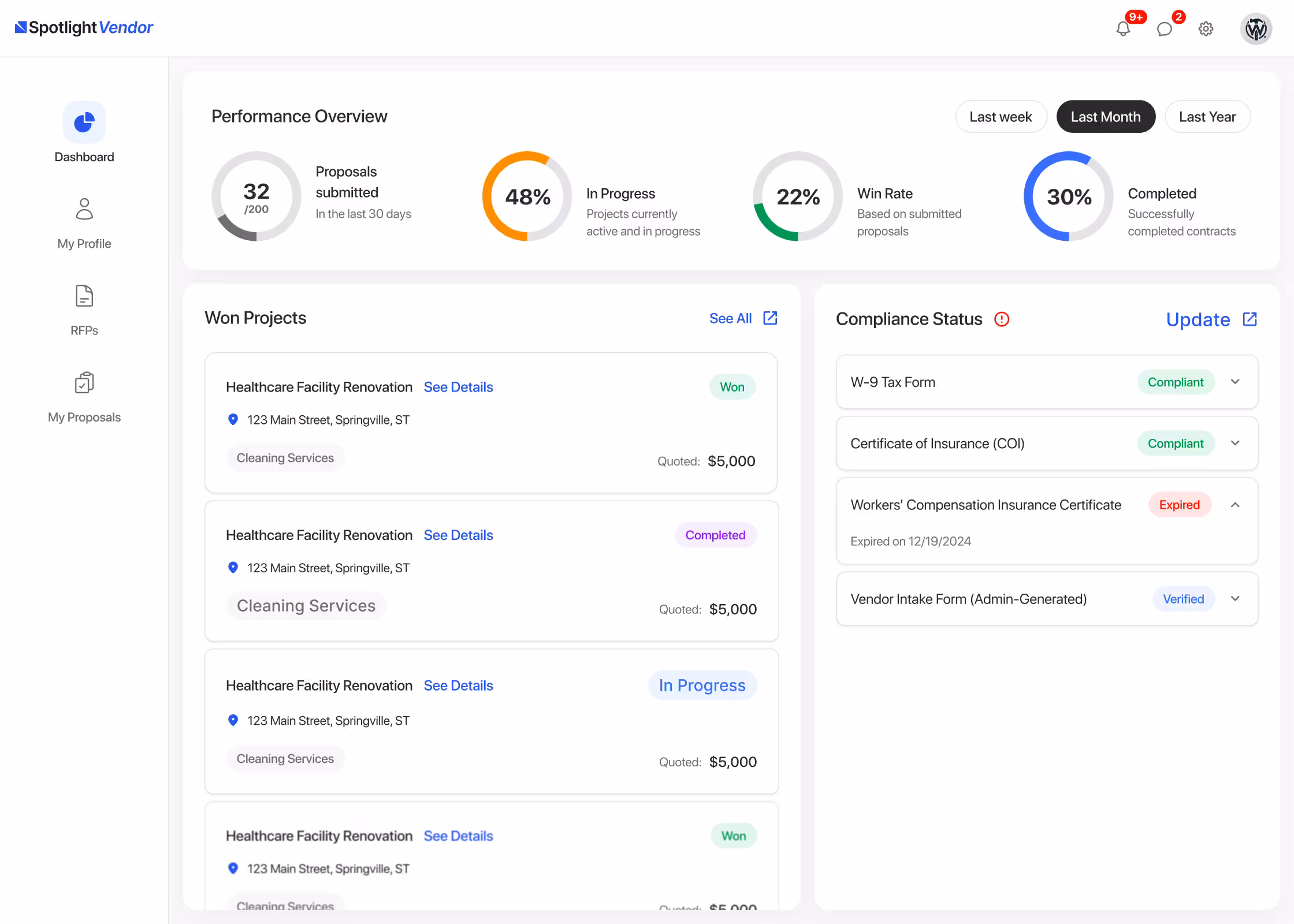This screenshot has width=1294, height=924.
Task: Select the Last Year time filter
Action: click(1207, 117)
